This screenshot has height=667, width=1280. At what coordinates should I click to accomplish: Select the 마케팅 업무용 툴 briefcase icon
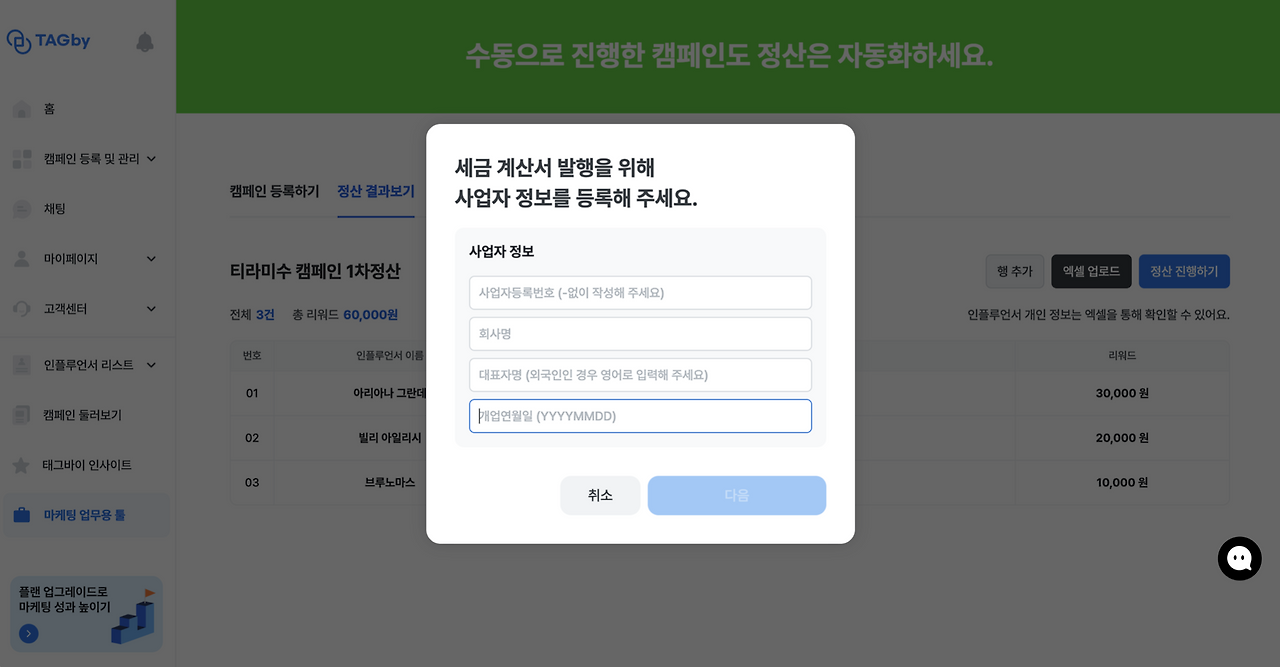[22, 516]
